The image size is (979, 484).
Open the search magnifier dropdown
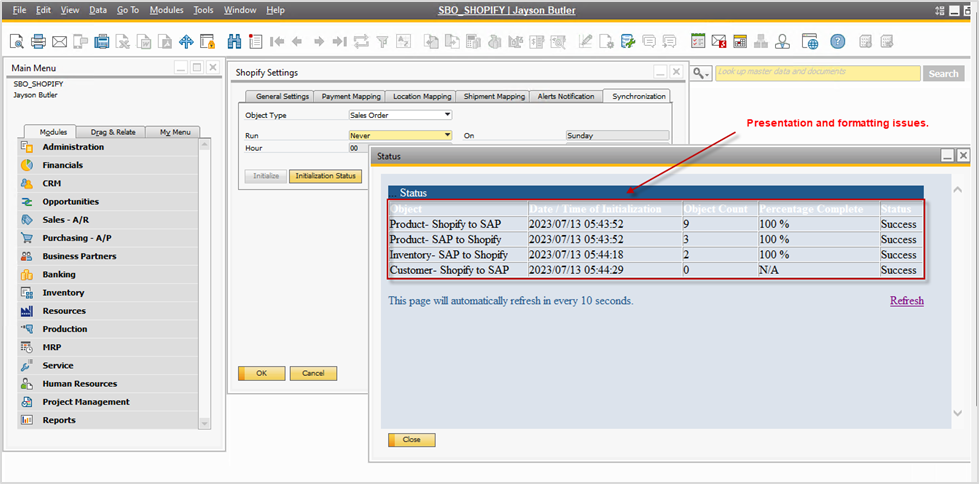tap(701, 73)
